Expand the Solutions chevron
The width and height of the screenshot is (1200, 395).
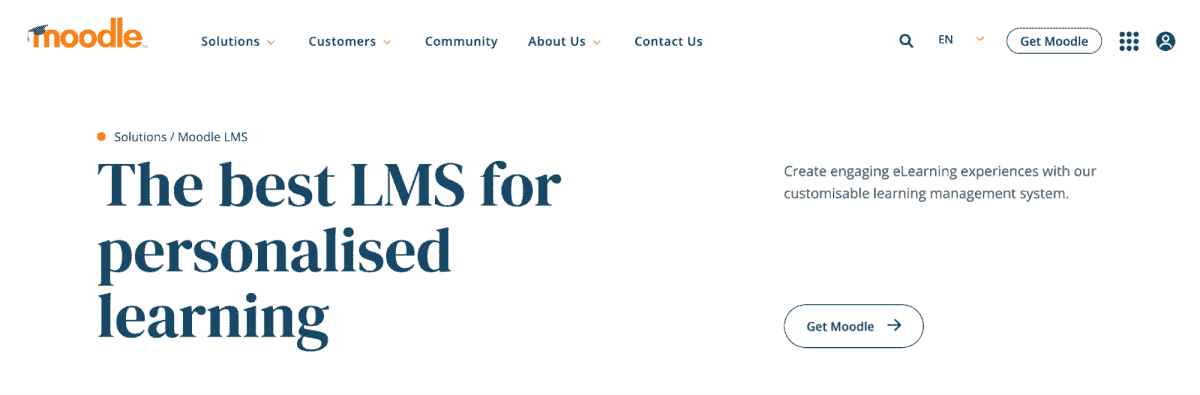tap(270, 42)
